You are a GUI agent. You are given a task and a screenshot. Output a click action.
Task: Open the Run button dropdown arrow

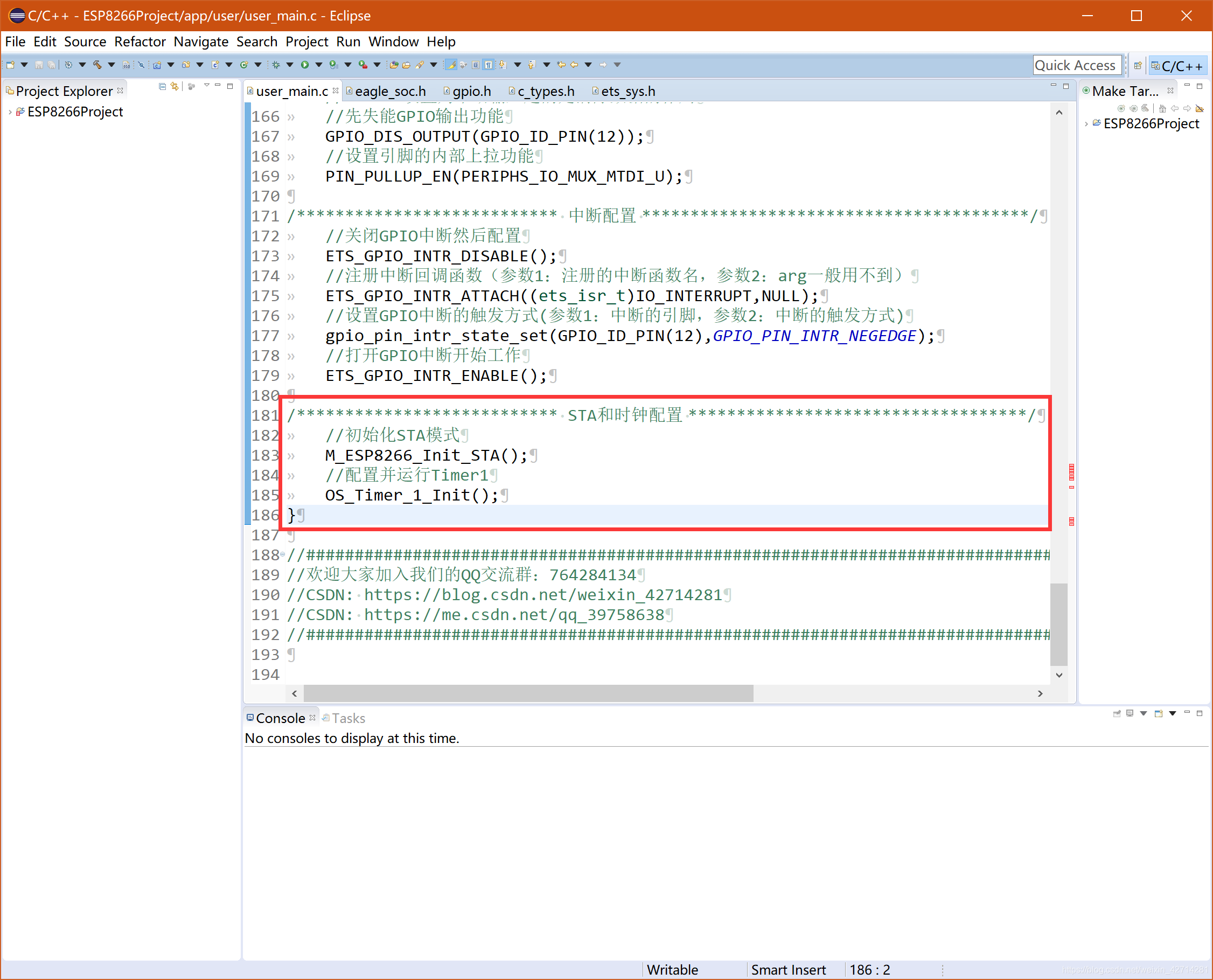(x=318, y=64)
